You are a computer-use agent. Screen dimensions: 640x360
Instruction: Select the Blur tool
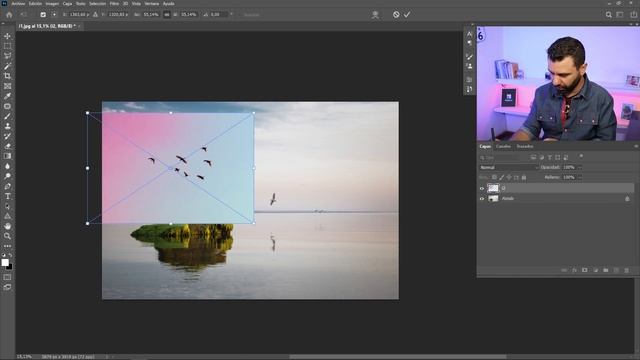[7, 166]
